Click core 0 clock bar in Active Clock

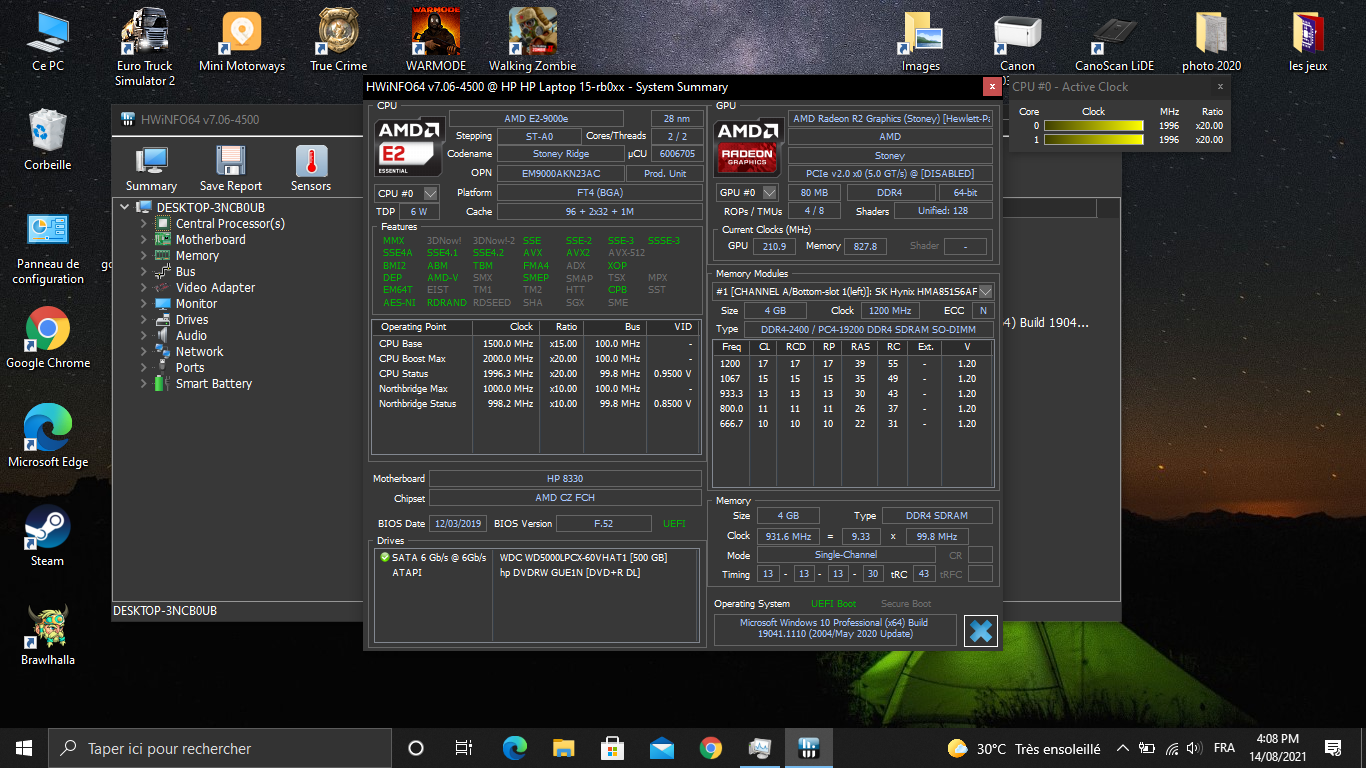1095,126
